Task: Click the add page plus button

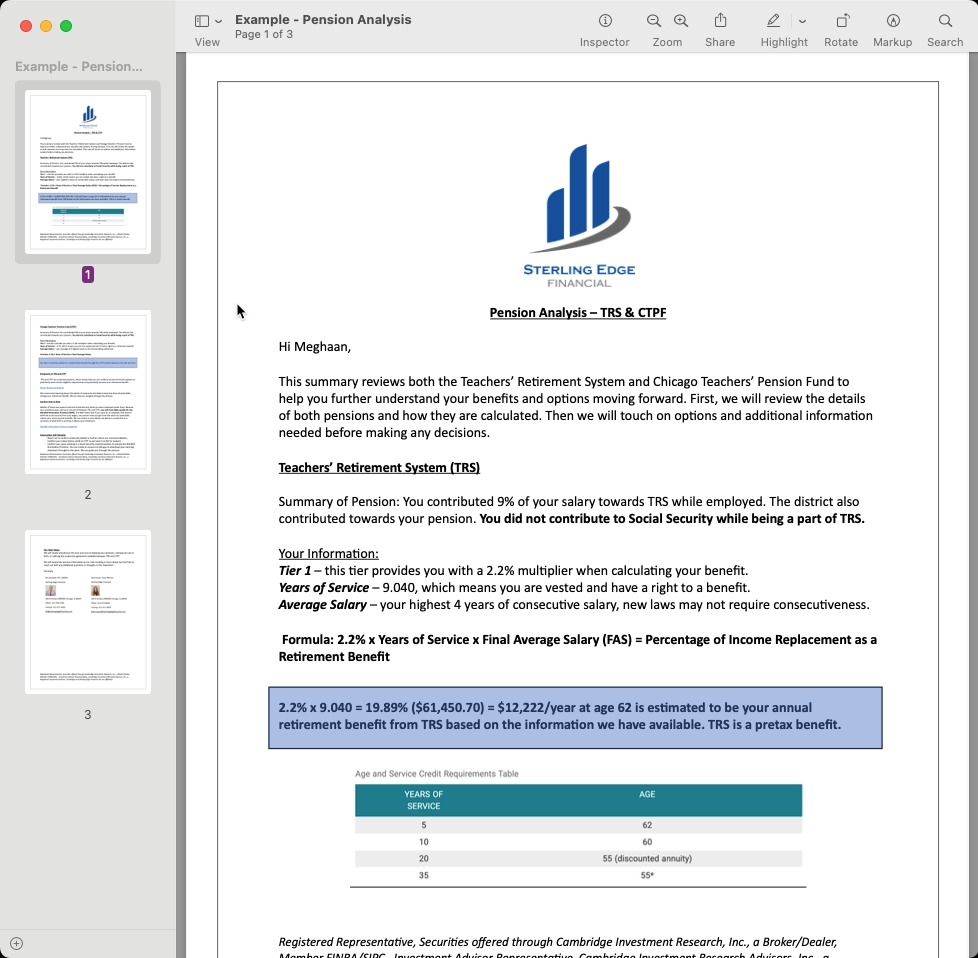Action: click(17, 944)
